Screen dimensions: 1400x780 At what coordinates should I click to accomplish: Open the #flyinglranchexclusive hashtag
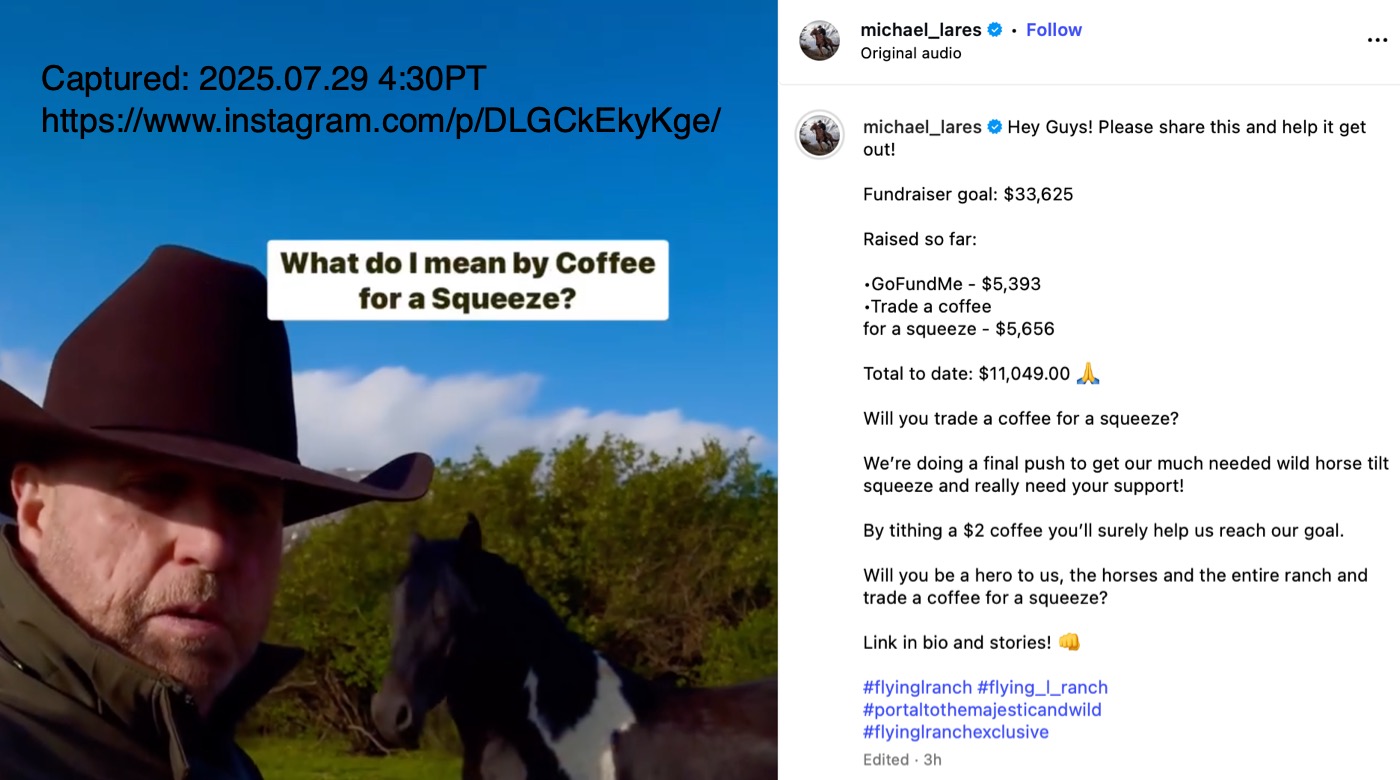click(956, 732)
